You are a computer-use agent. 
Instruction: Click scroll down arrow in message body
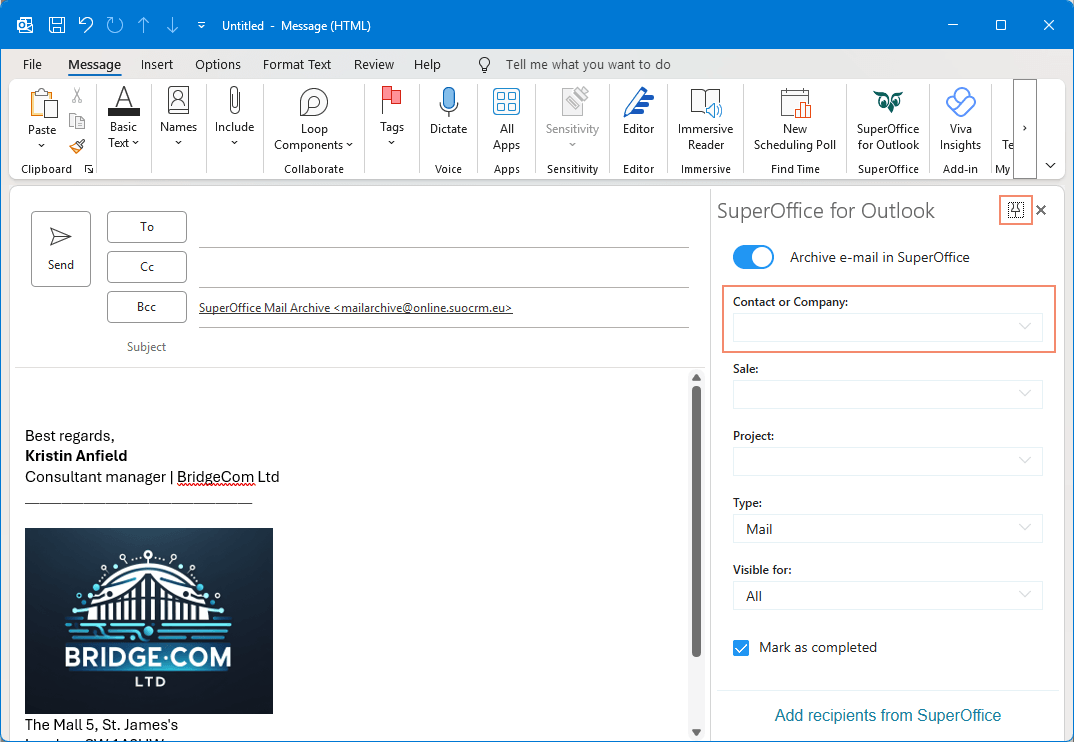[x=697, y=732]
